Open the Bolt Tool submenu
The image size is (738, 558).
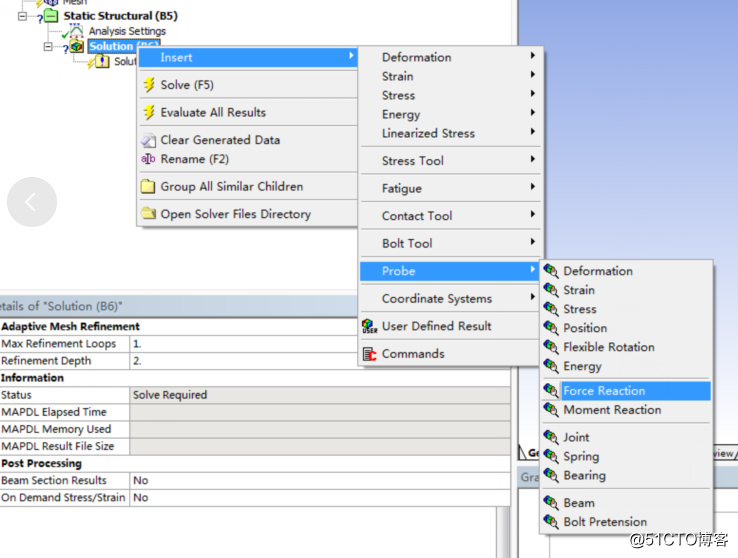(451, 243)
